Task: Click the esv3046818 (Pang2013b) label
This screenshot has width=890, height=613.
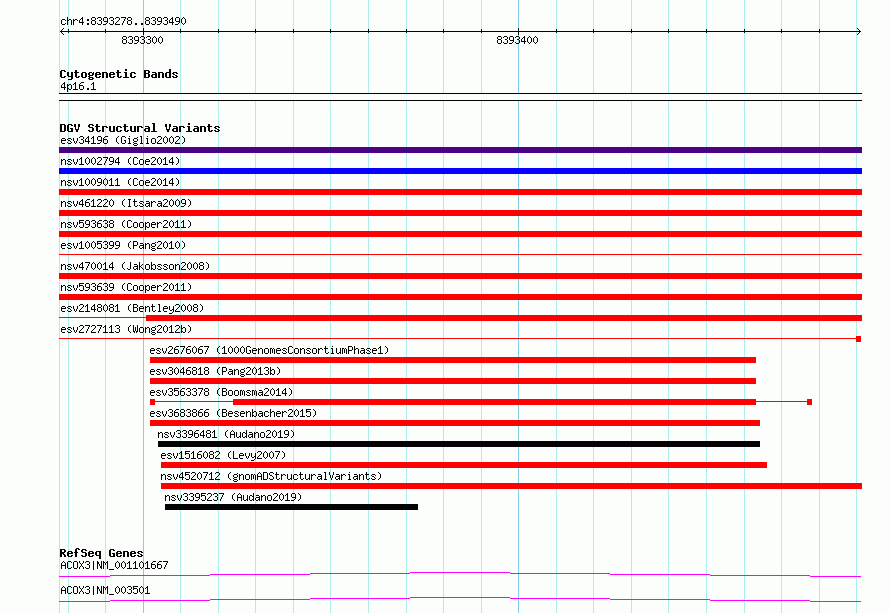Action: [x=215, y=371]
